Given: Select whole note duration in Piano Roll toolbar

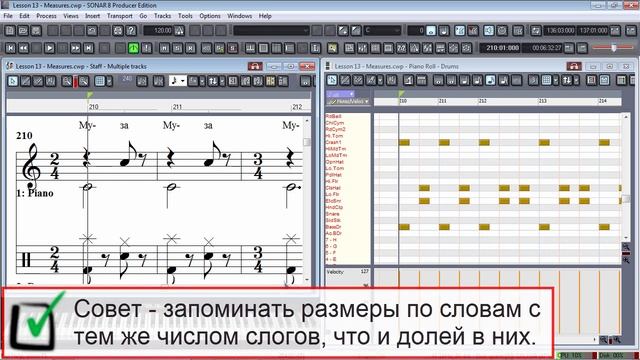Looking at the screenshot, I should click(x=438, y=80).
